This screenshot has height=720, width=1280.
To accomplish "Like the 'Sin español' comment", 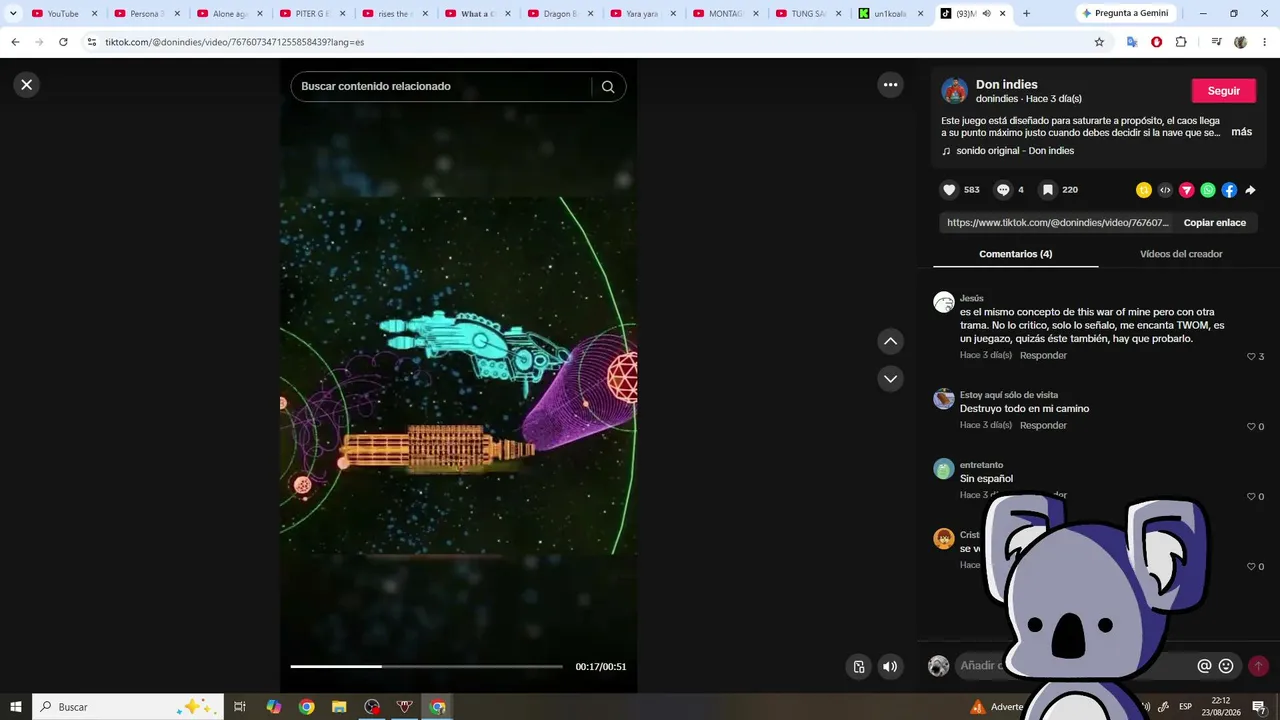I will click(x=1251, y=496).
